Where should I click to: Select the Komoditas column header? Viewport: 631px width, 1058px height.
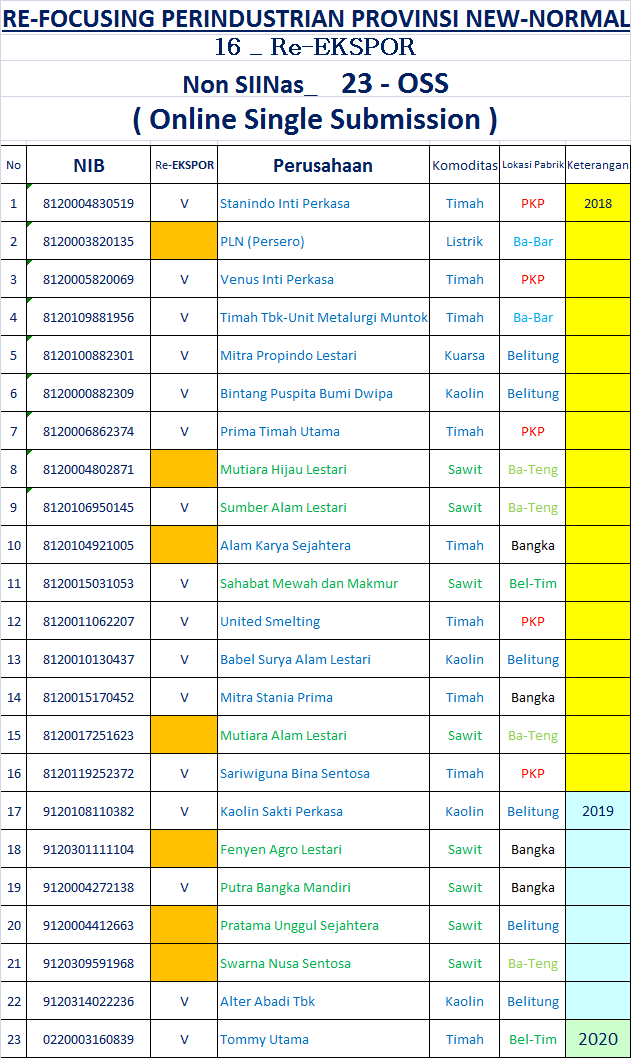click(x=464, y=165)
